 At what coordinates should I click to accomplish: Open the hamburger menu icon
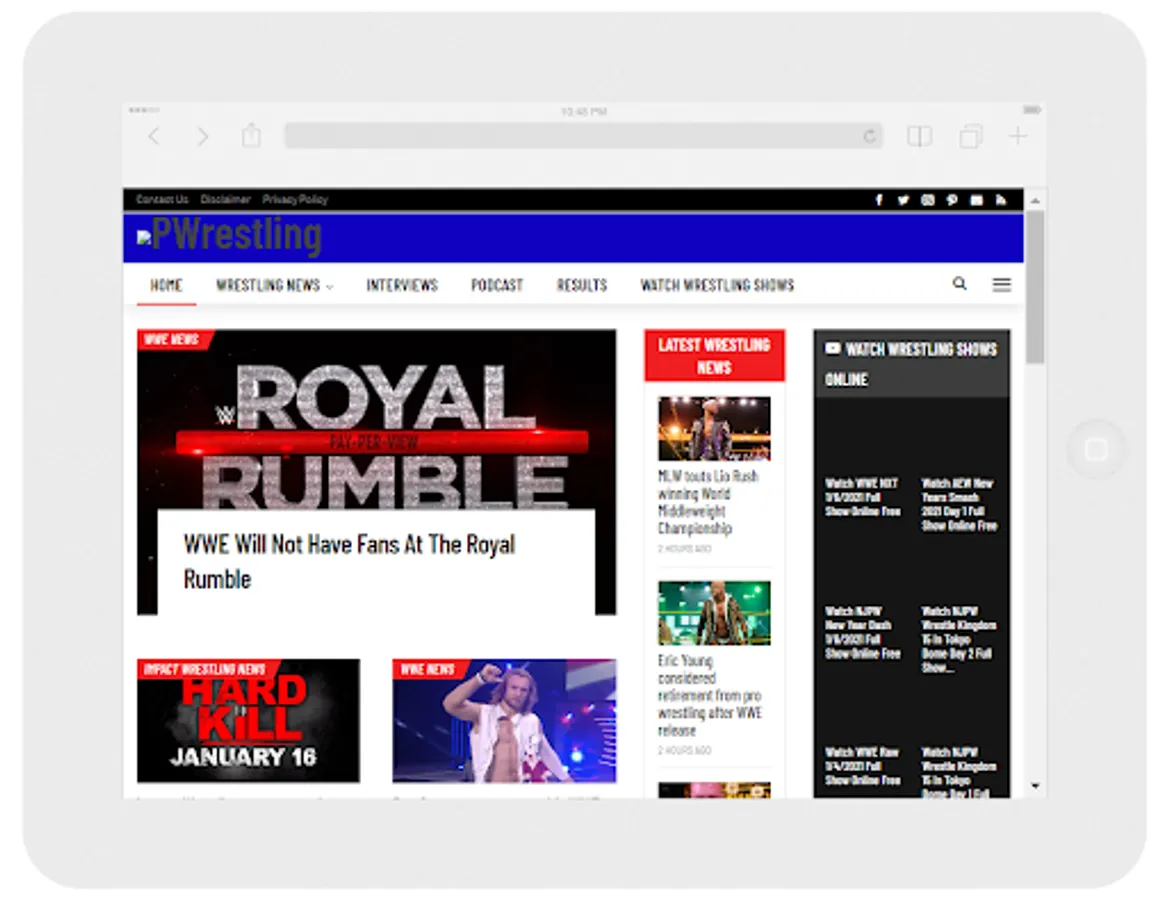click(1002, 284)
